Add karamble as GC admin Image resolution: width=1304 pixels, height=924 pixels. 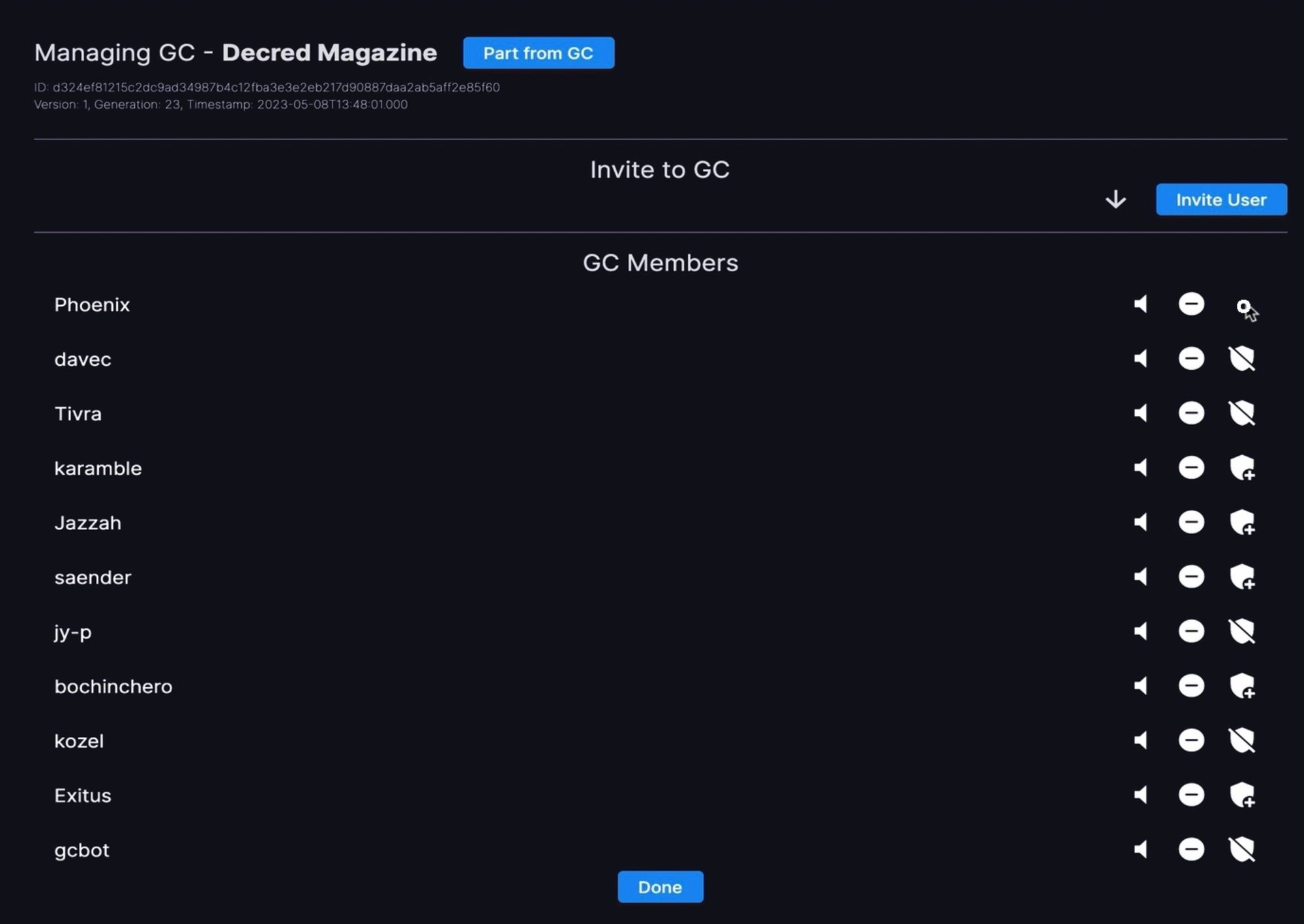click(1241, 468)
